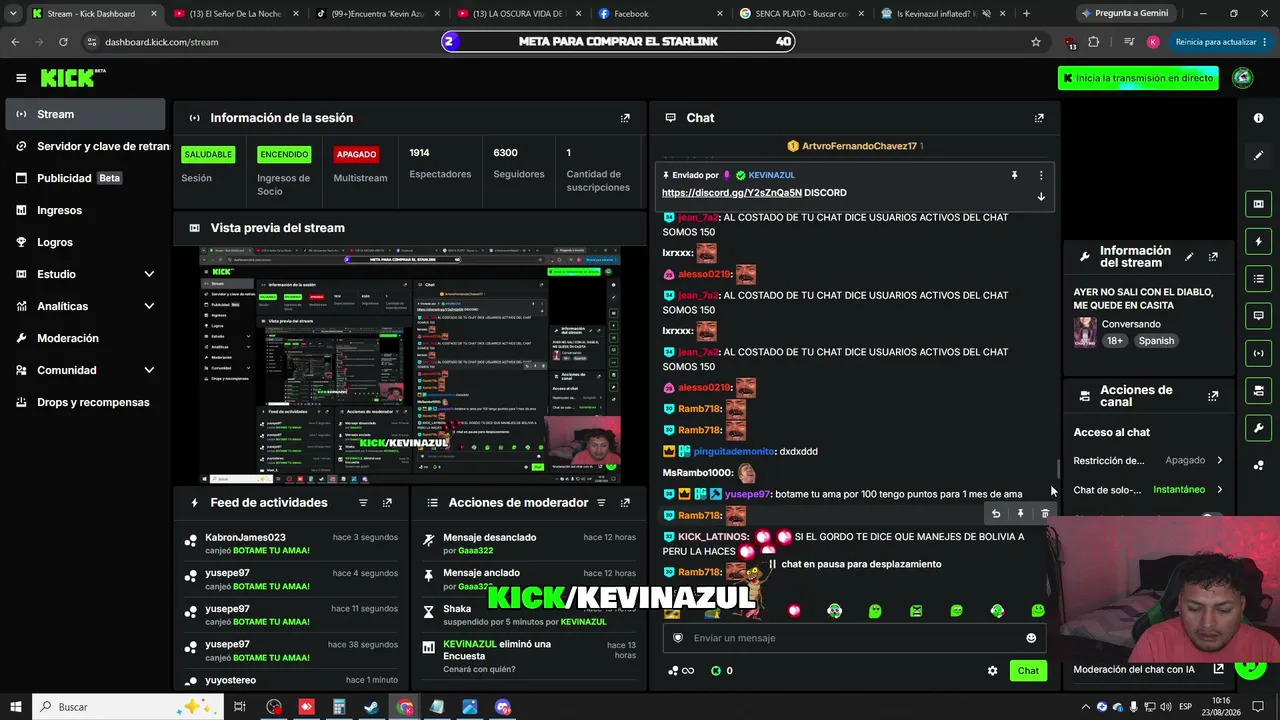Image resolution: width=1280 pixels, height=720 pixels.
Task: Toggle the stream preview panel in right sidebar
Action: (x=1258, y=204)
